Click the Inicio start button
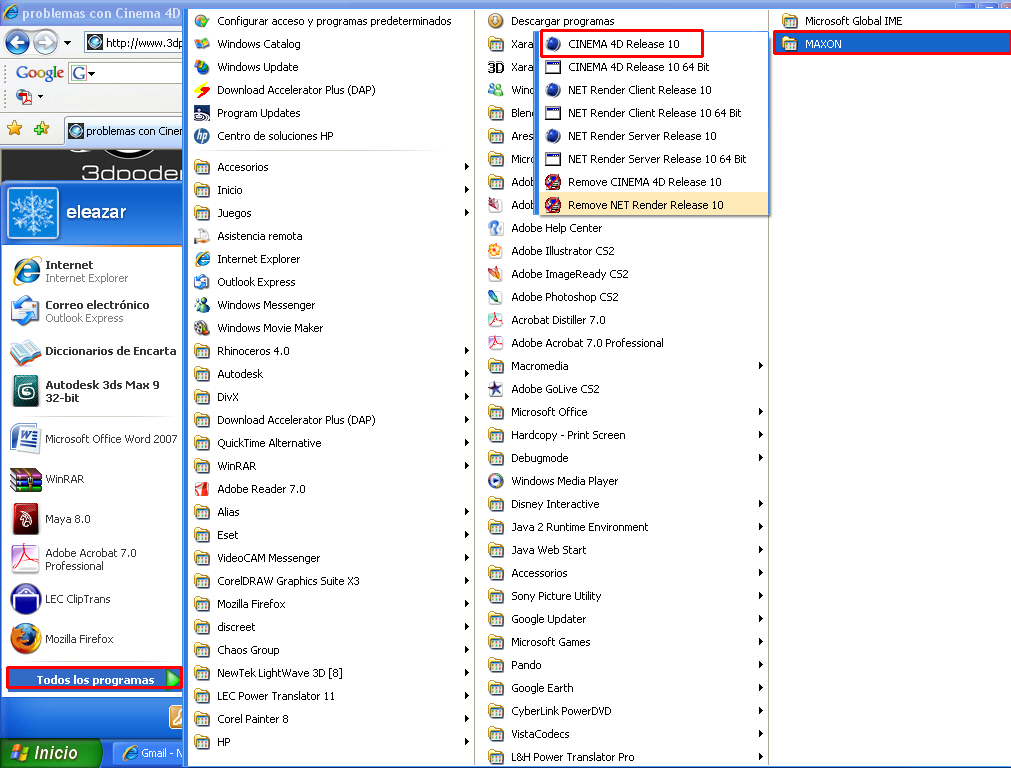Viewport: 1011px width, 768px height. [50, 753]
